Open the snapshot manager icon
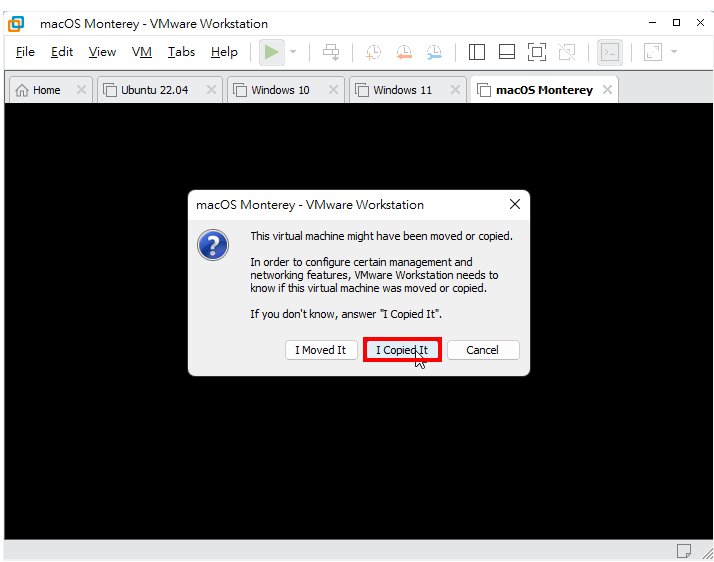Screen dimensions: 714x562 pyautogui.click(x=434, y=52)
